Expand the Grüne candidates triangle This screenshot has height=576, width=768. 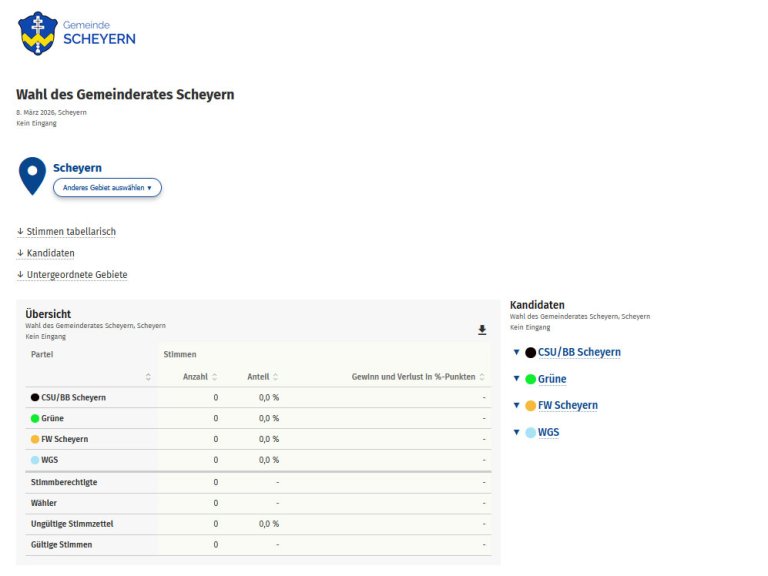(x=516, y=379)
